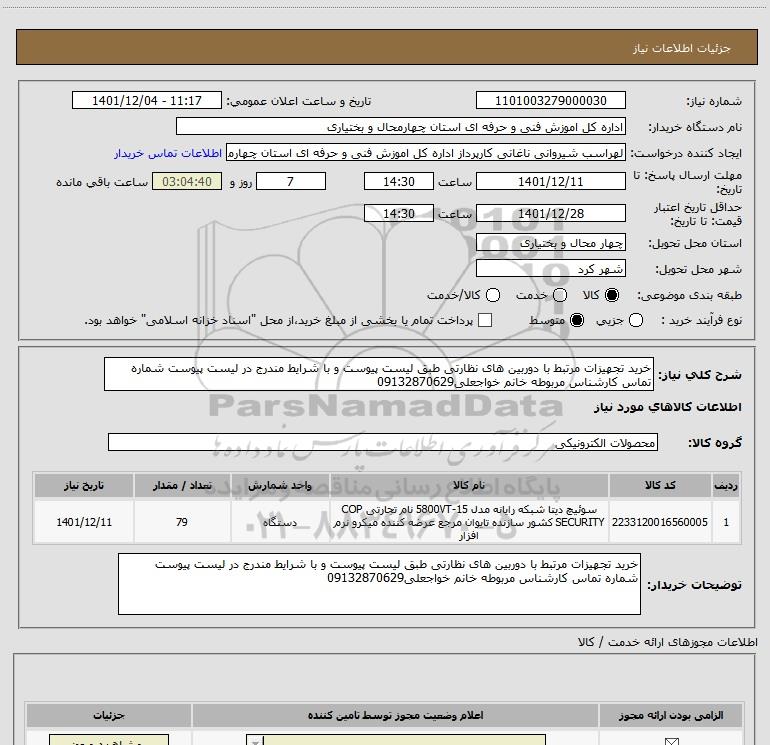Viewport: 770px width, 745px height.
Task: Click the buyer organization name field
Action: (401, 127)
